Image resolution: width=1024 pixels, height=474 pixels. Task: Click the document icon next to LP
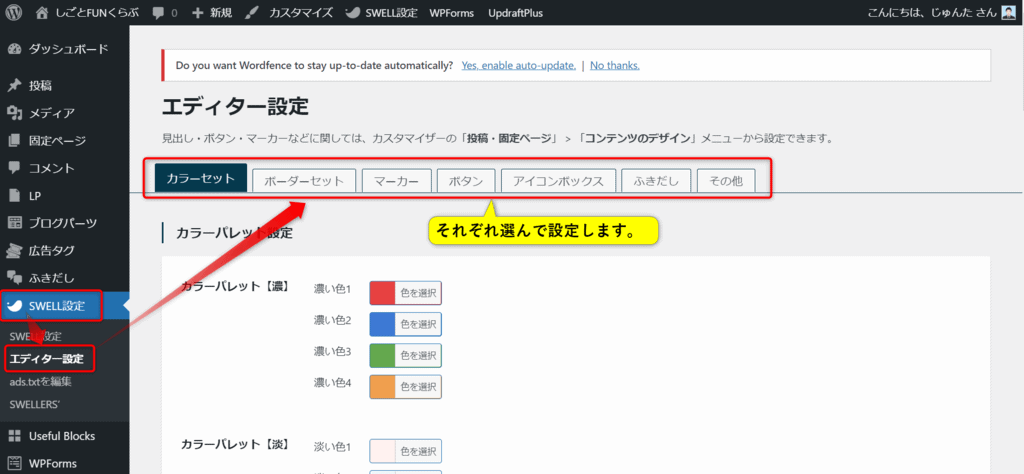(x=14, y=195)
